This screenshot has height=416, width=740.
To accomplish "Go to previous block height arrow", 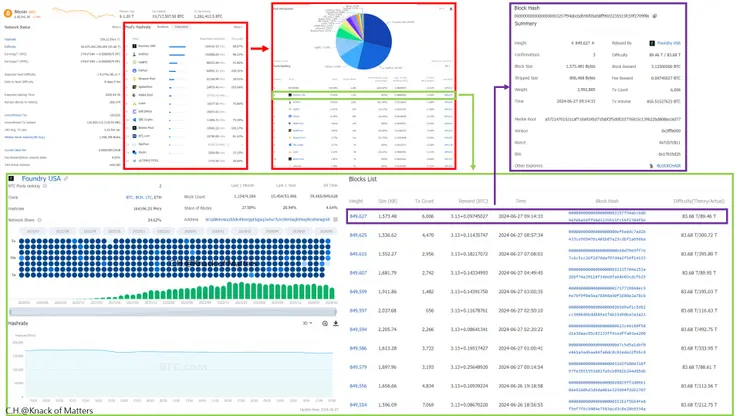I will [572, 43].
